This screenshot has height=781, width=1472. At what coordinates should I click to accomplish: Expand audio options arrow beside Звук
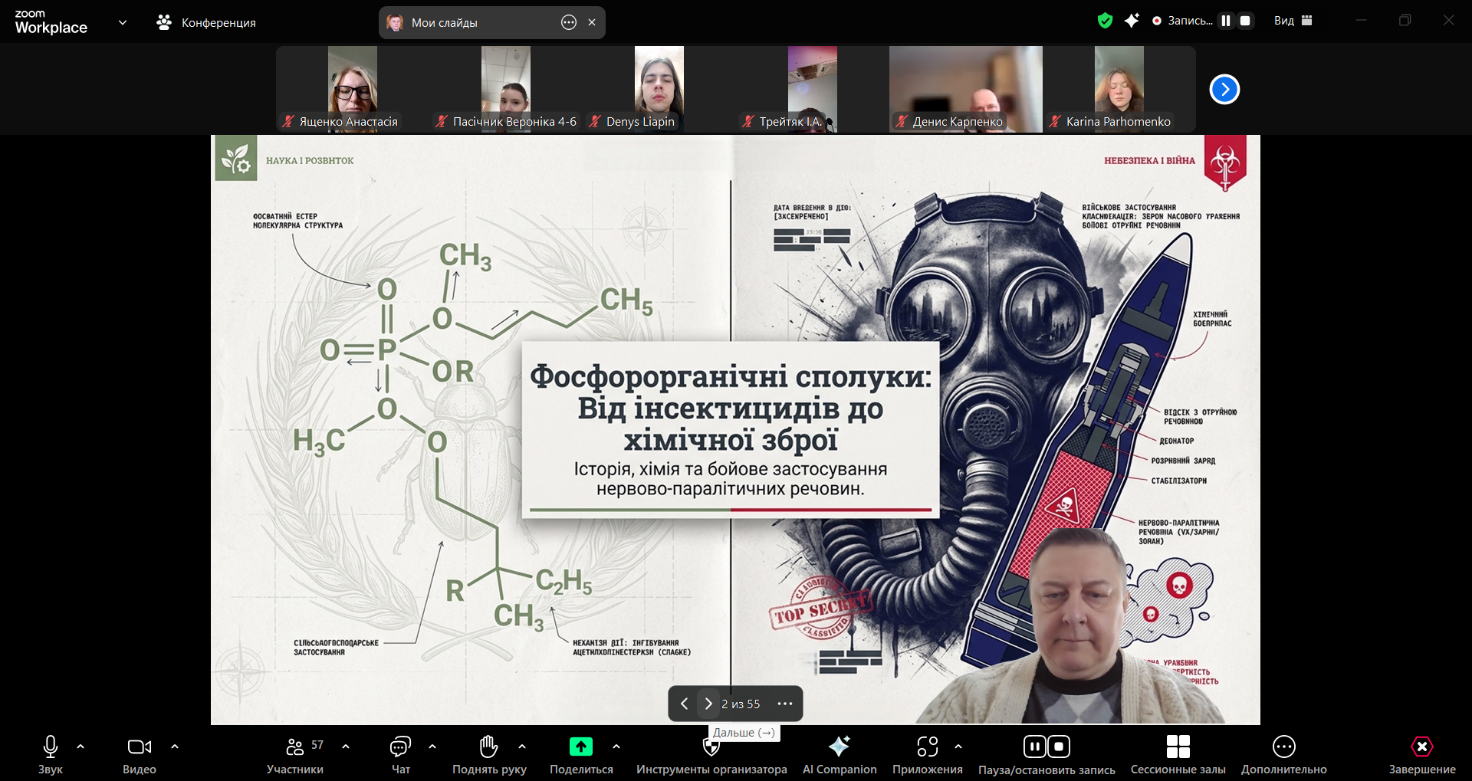click(x=81, y=747)
